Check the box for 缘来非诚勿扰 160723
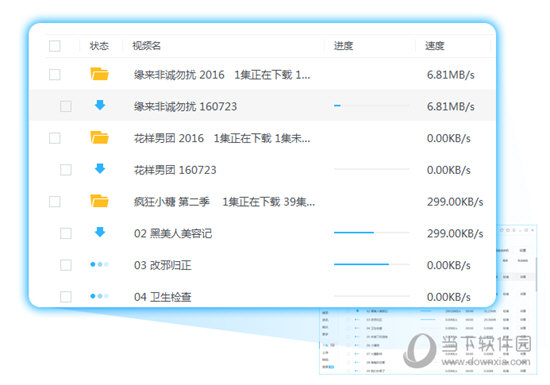This screenshot has height=385, width=550. (66, 106)
